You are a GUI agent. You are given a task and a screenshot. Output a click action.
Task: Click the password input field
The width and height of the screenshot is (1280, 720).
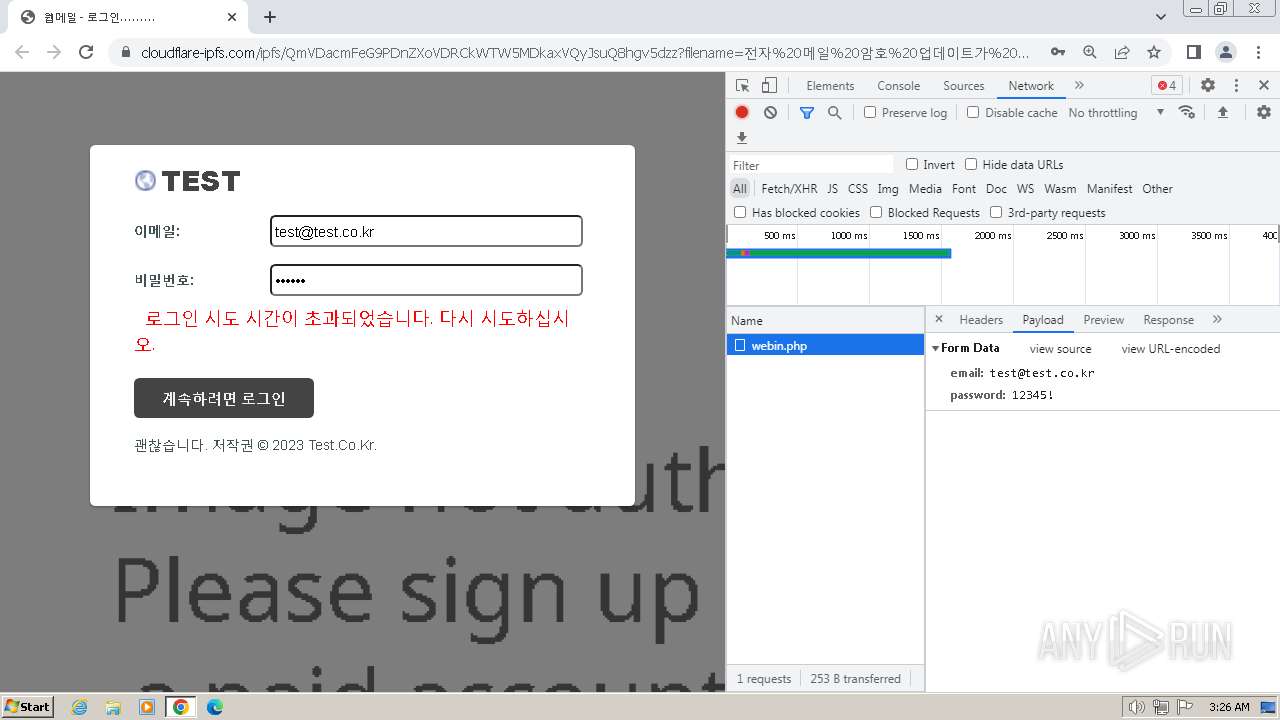click(x=426, y=280)
